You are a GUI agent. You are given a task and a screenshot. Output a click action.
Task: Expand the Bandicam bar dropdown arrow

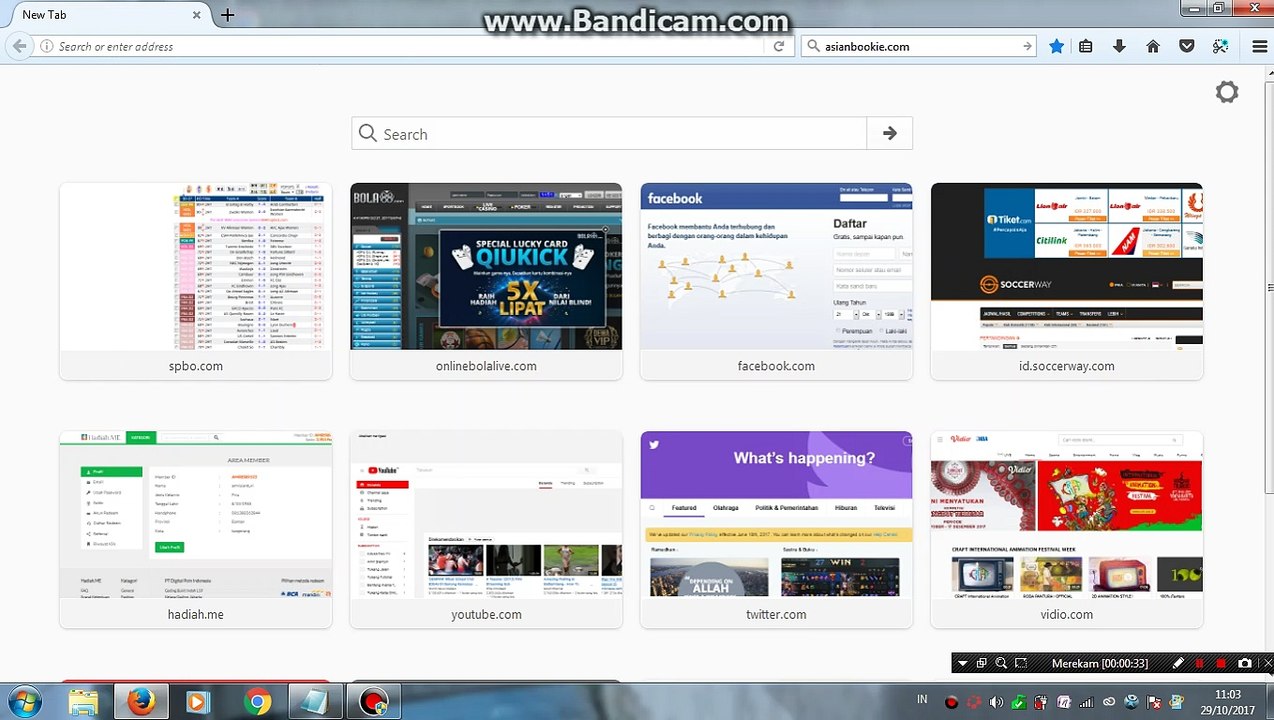962,663
